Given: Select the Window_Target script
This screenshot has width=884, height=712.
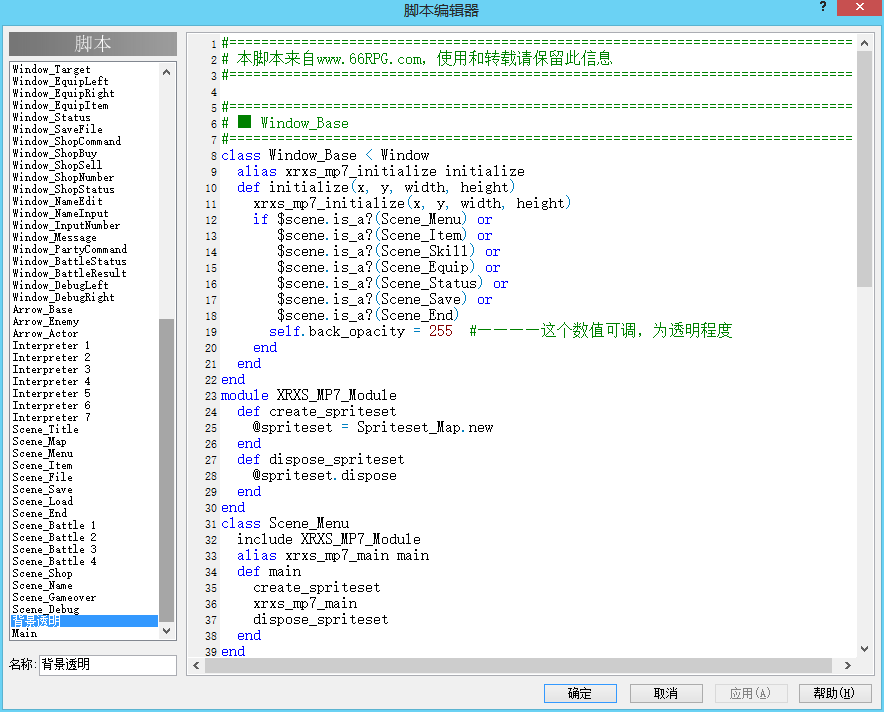Looking at the screenshot, I should pyautogui.click(x=51, y=69).
